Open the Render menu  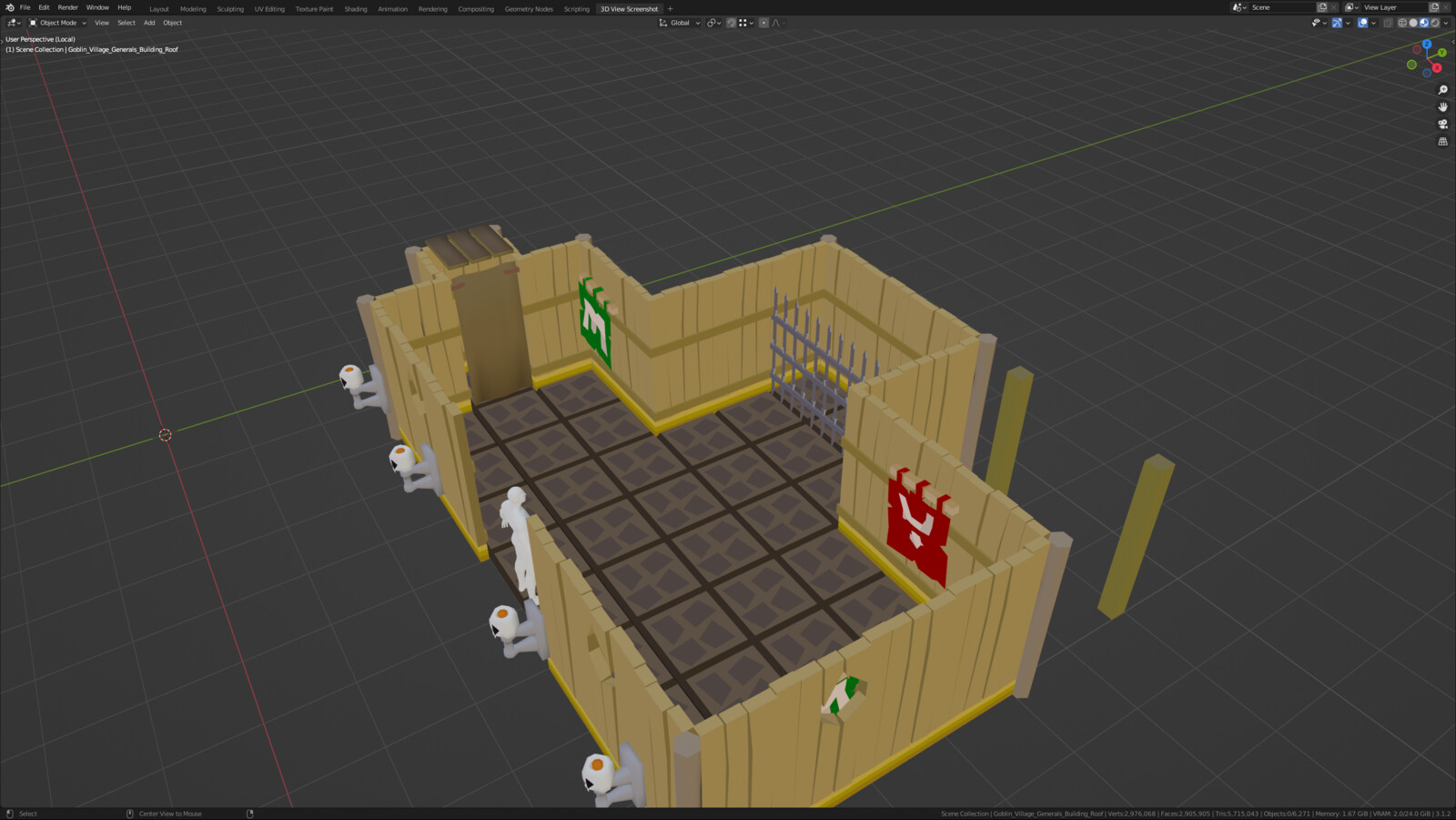68,7
